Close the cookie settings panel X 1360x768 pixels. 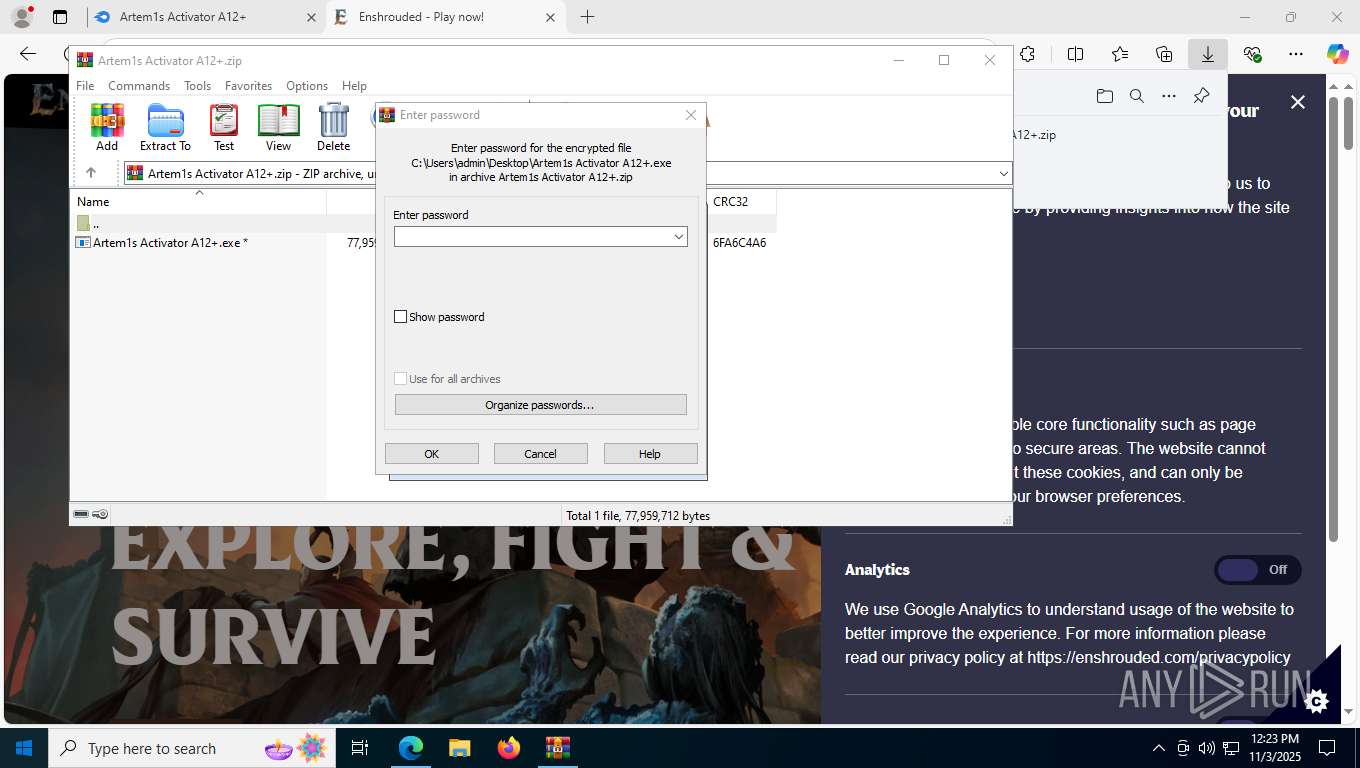coord(1298,102)
